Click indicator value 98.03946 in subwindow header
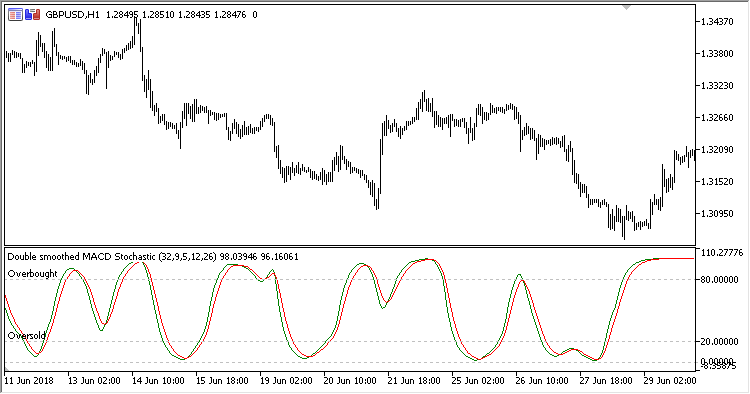The height and width of the screenshot is (394, 750). (x=238, y=257)
